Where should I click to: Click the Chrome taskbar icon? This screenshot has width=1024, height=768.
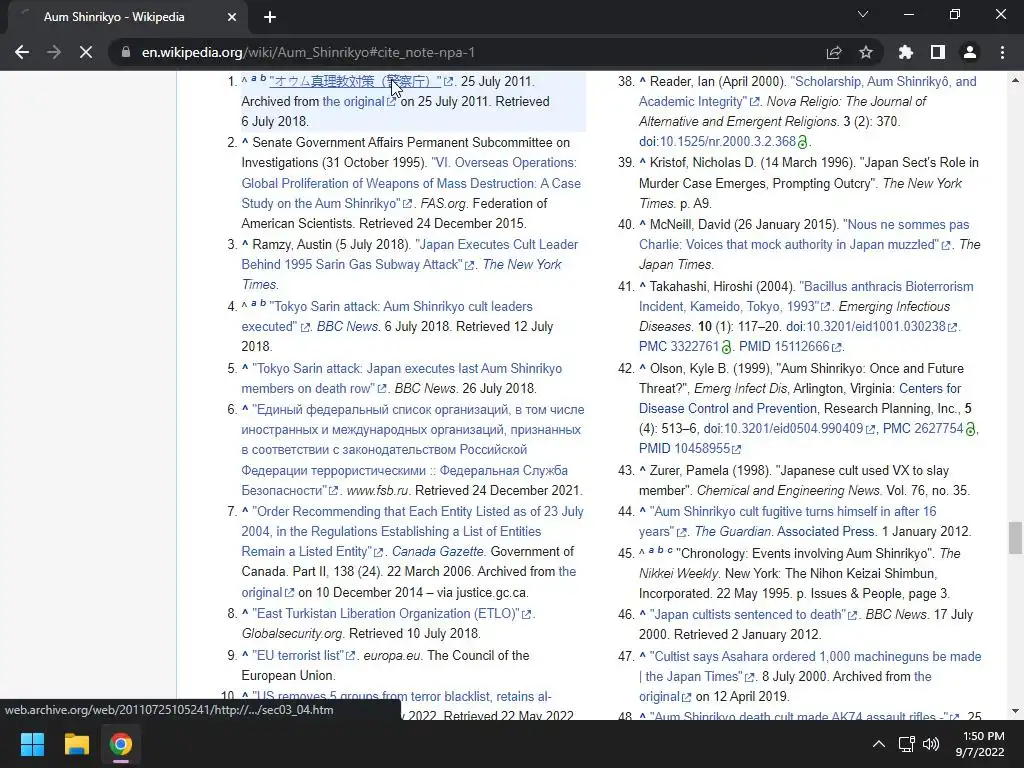point(121,744)
